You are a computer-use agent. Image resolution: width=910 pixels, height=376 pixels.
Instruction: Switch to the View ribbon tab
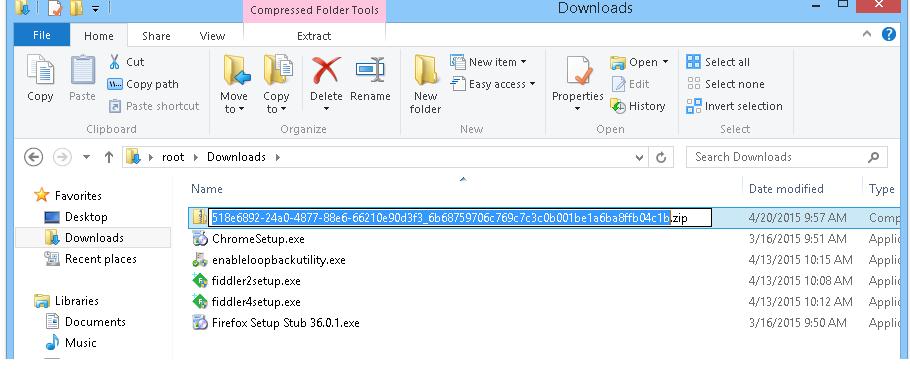(x=212, y=36)
